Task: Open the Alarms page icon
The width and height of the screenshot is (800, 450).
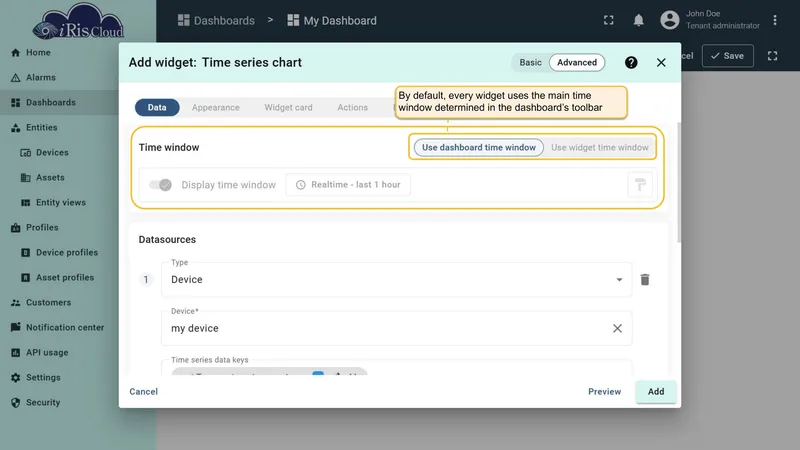Action: click(15, 78)
